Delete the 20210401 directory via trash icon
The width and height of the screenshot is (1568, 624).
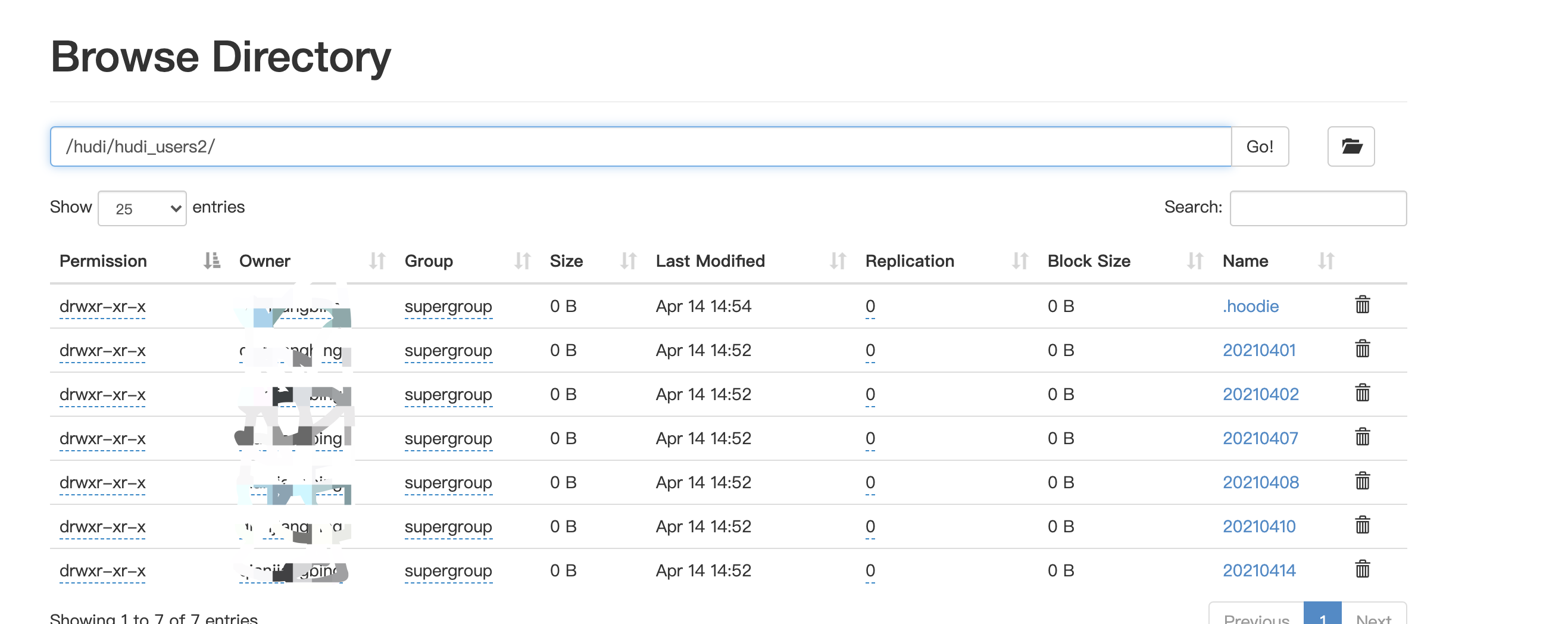(1363, 349)
